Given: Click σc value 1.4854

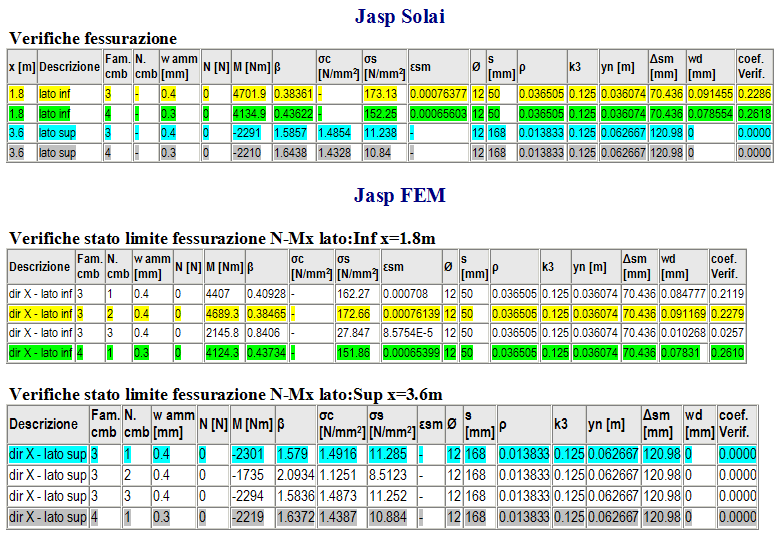Looking at the screenshot, I should pos(334,133).
